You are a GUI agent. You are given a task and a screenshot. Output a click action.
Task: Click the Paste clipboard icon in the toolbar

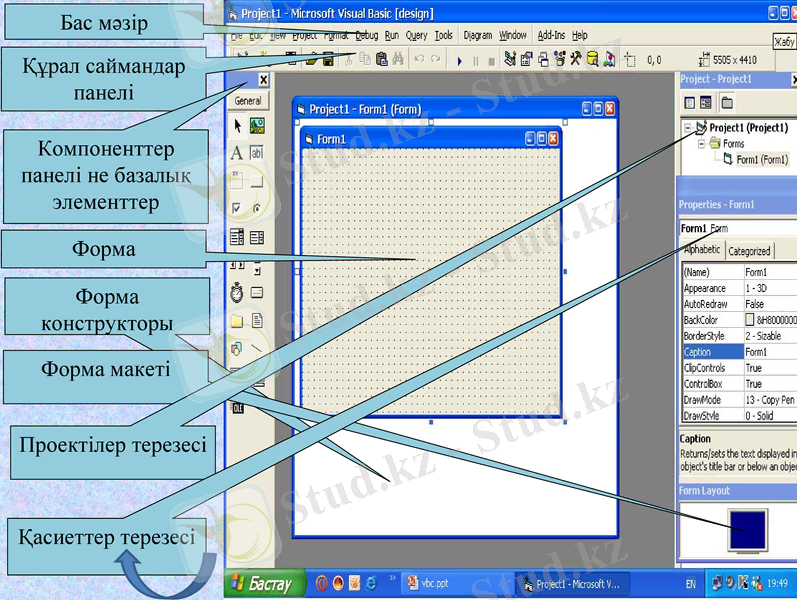(x=382, y=59)
